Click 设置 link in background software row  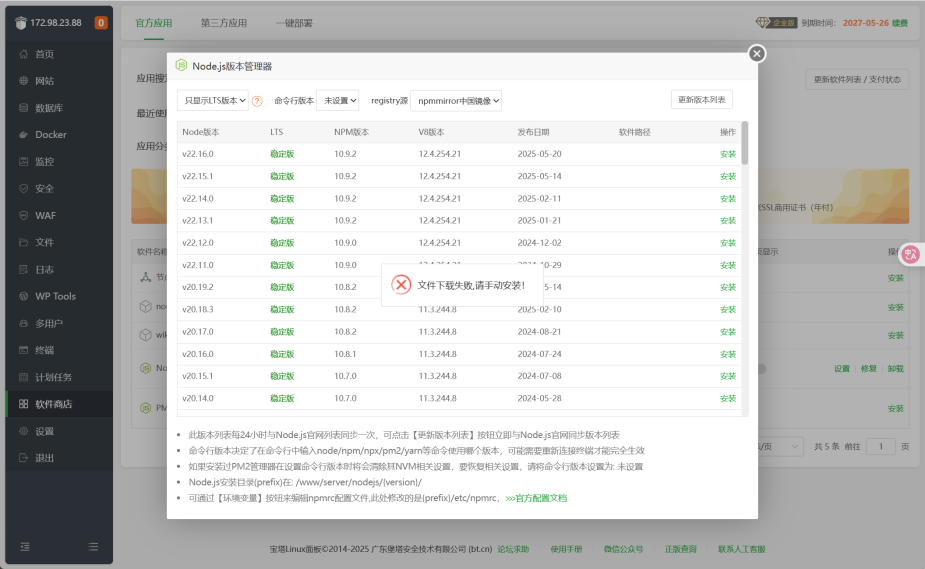(842, 369)
